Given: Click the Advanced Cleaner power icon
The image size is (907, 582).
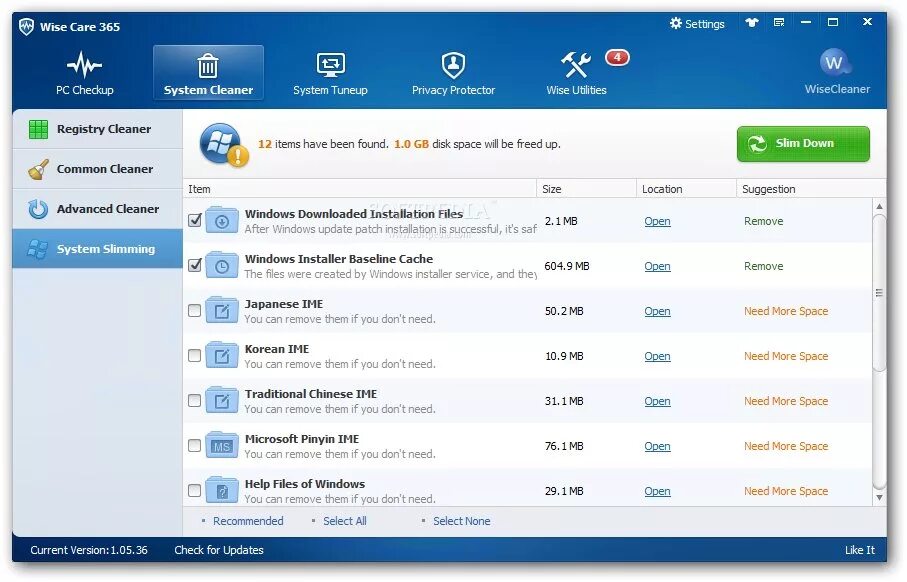Looking at the screenshot, I should coord(38,209).
